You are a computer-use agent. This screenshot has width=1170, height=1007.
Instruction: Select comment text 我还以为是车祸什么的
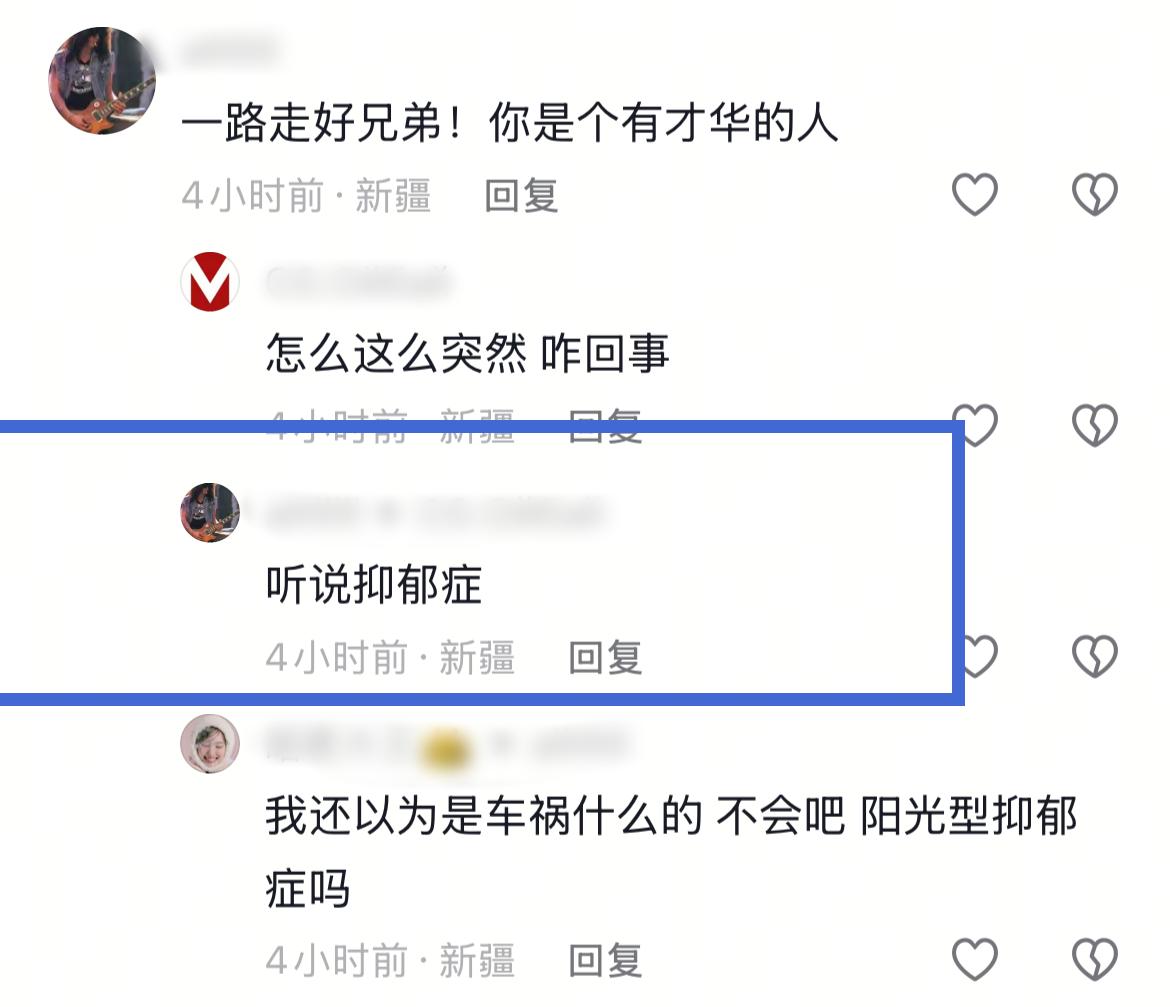click(x=484, y=815)
